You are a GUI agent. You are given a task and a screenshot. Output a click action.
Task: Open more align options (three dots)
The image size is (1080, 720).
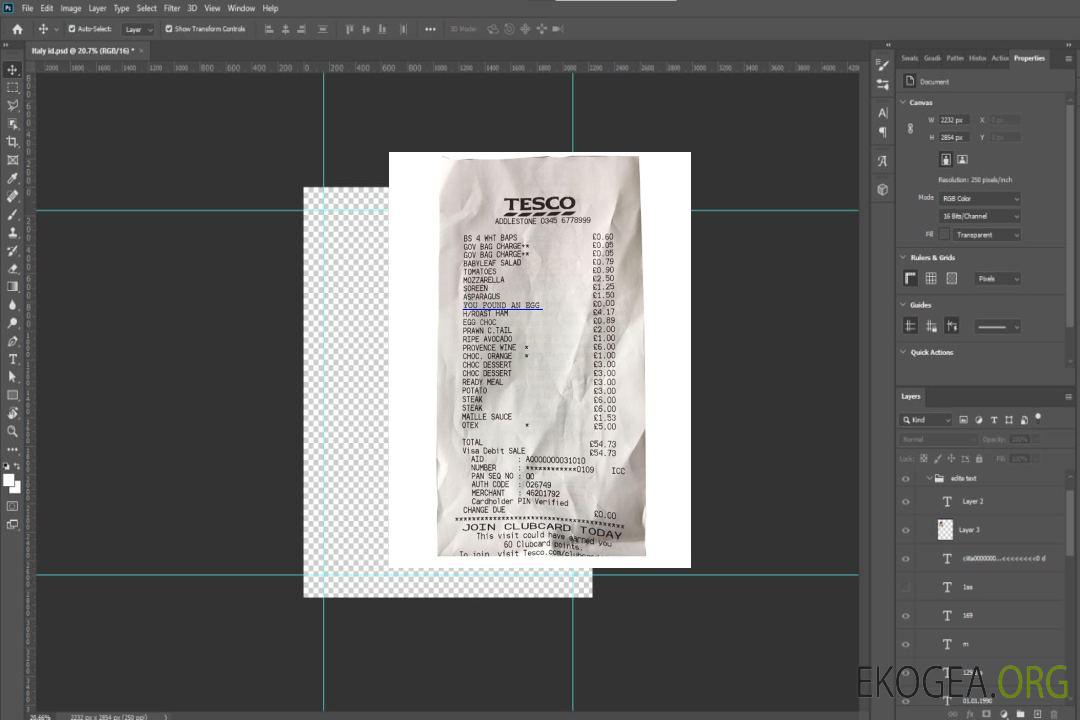tap(430, 29)
